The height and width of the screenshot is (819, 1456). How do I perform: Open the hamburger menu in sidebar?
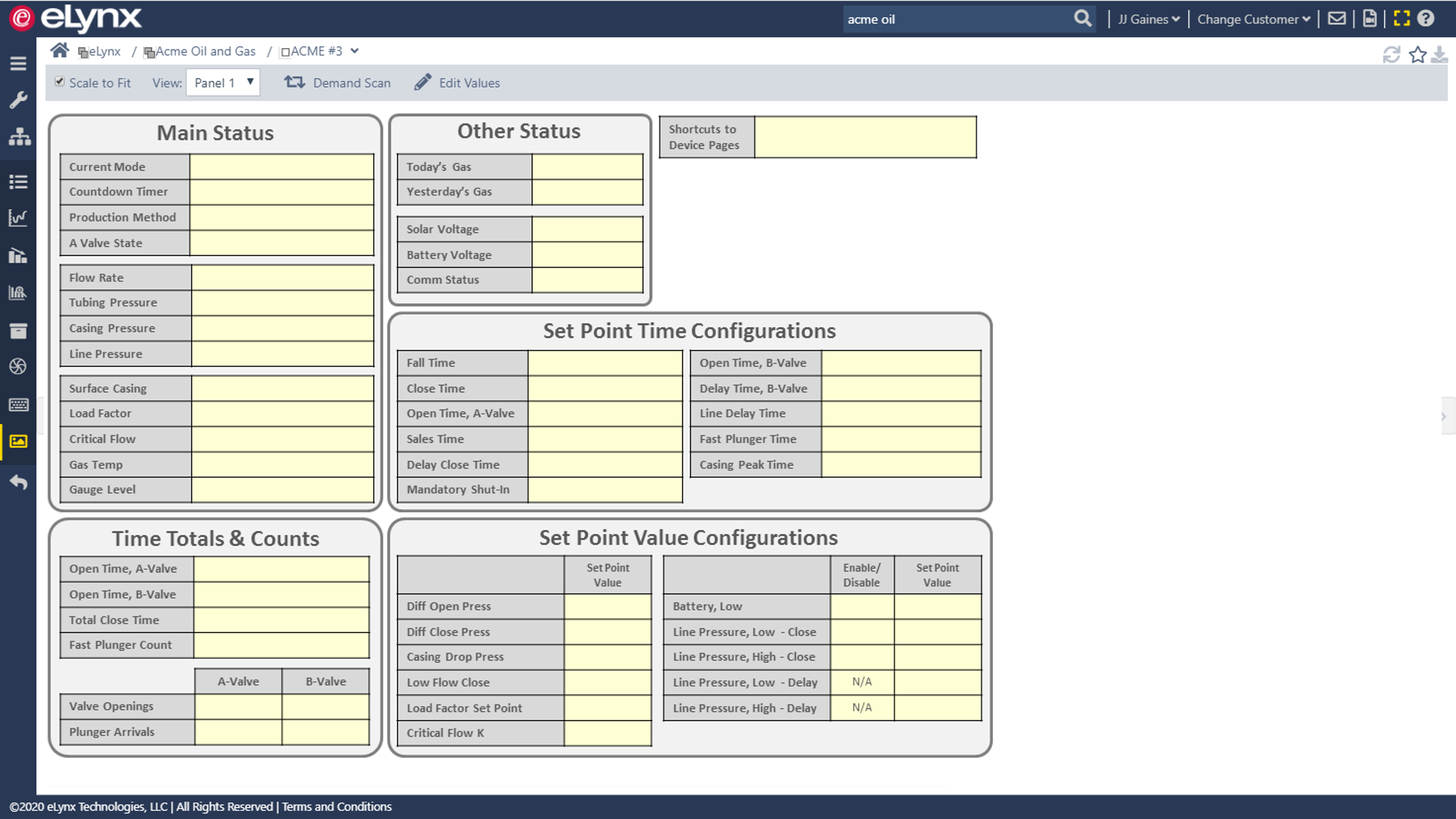tap(18, 63)
